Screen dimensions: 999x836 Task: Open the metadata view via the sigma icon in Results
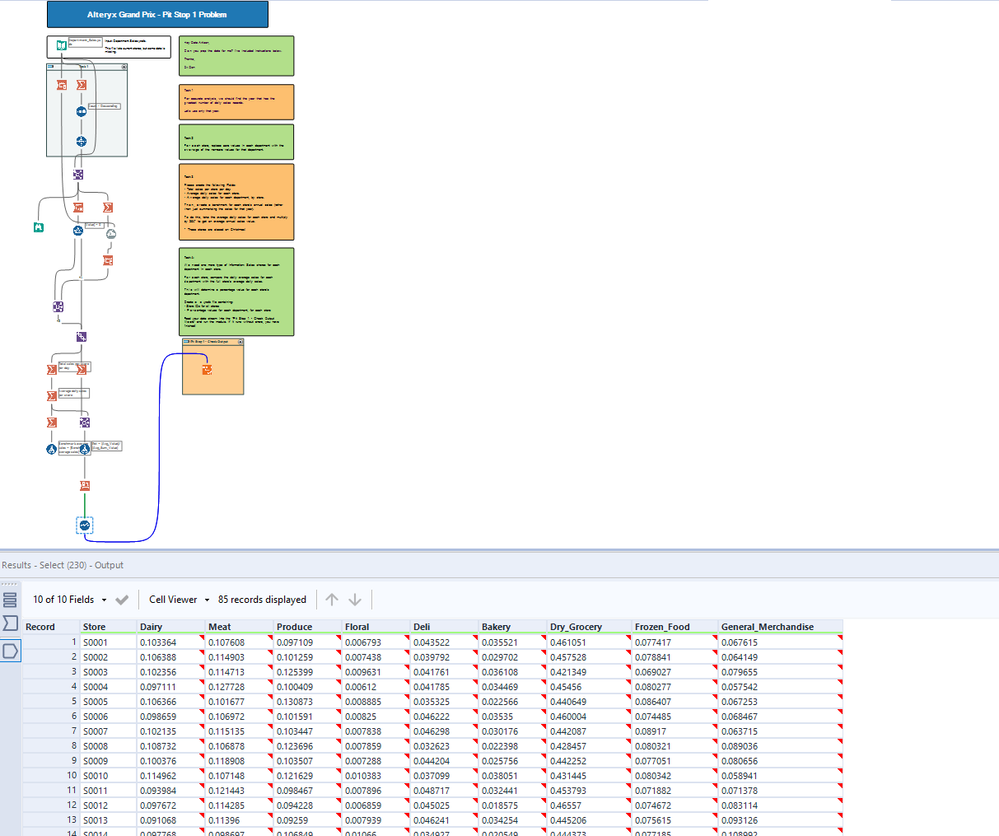pyautogui.click(x=11, y=623)
